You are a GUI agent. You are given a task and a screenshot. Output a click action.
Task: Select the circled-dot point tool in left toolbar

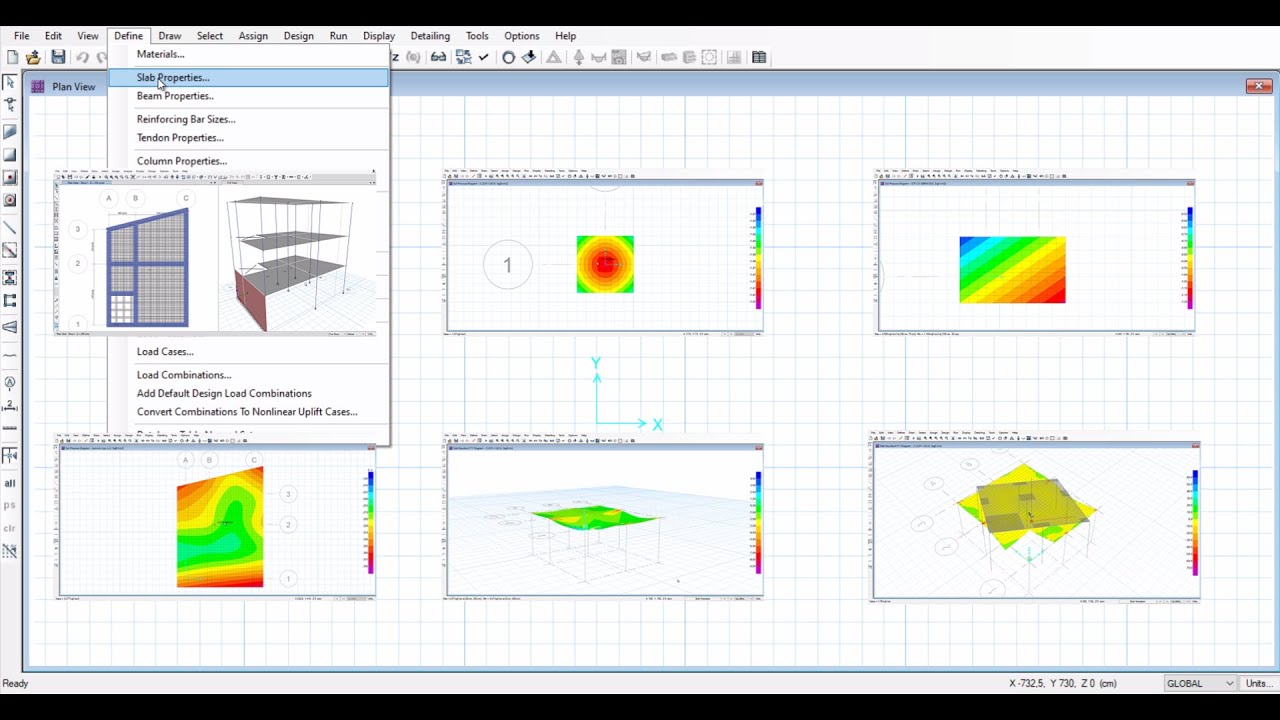[x=10, y=200]
